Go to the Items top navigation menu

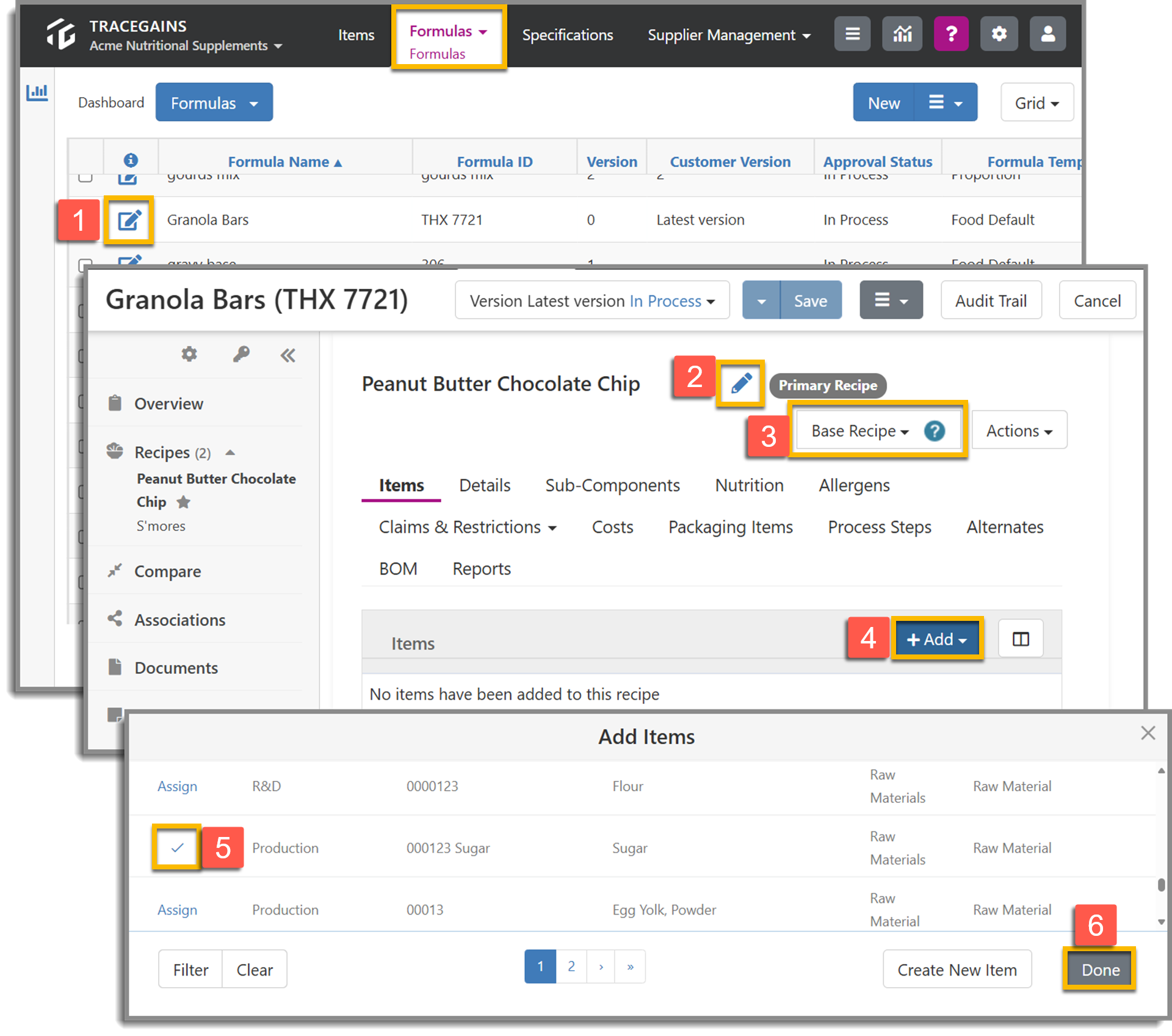[356, 35]
